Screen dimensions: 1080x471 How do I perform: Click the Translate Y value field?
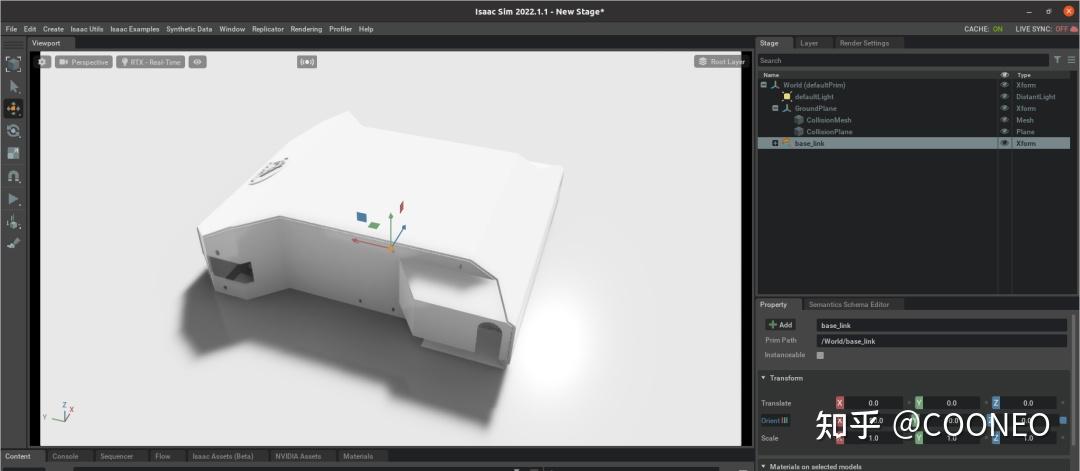[x=951, y=403]
